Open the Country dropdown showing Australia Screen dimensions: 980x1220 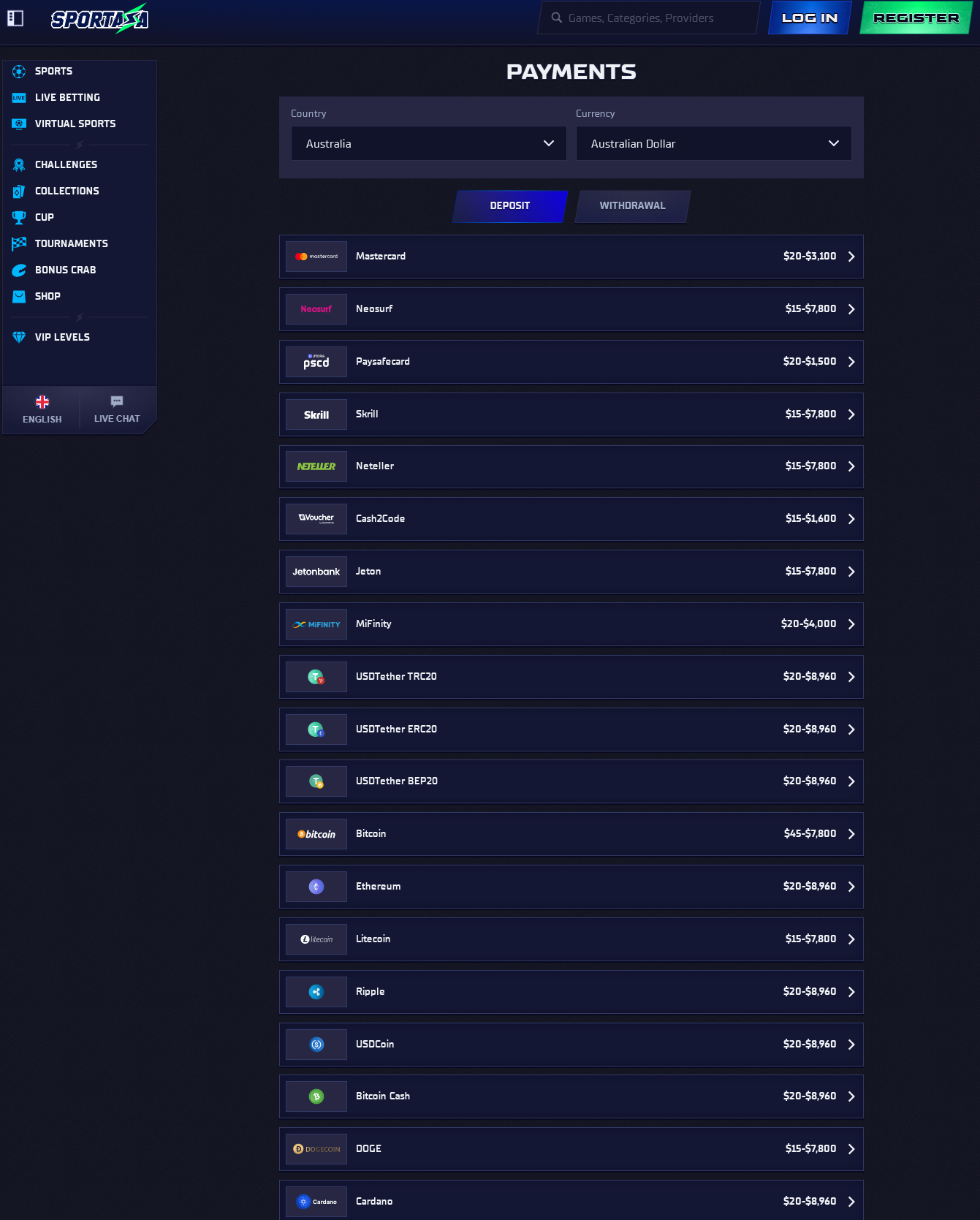coord(428,144)
